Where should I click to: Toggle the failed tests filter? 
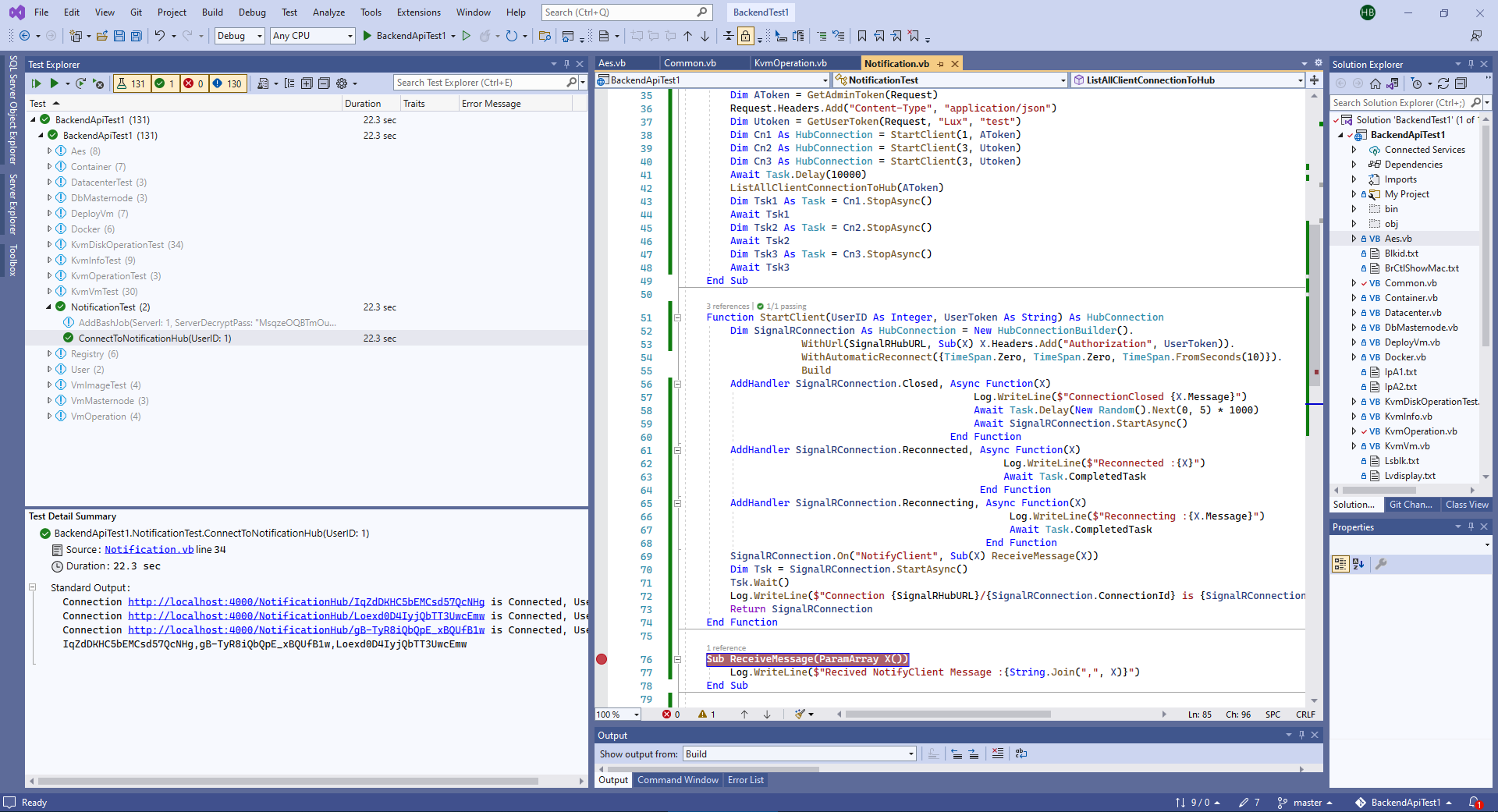click(x=193, y=83)
